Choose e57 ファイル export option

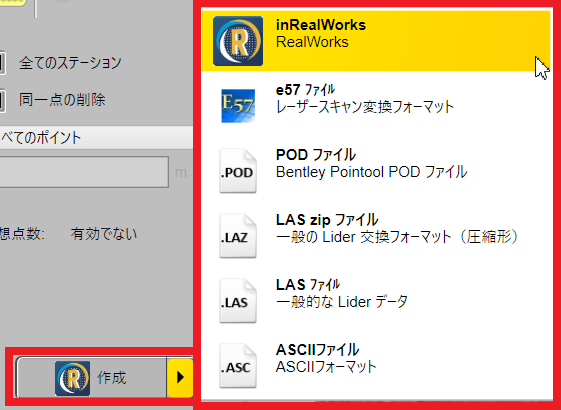tap(376, 106)
